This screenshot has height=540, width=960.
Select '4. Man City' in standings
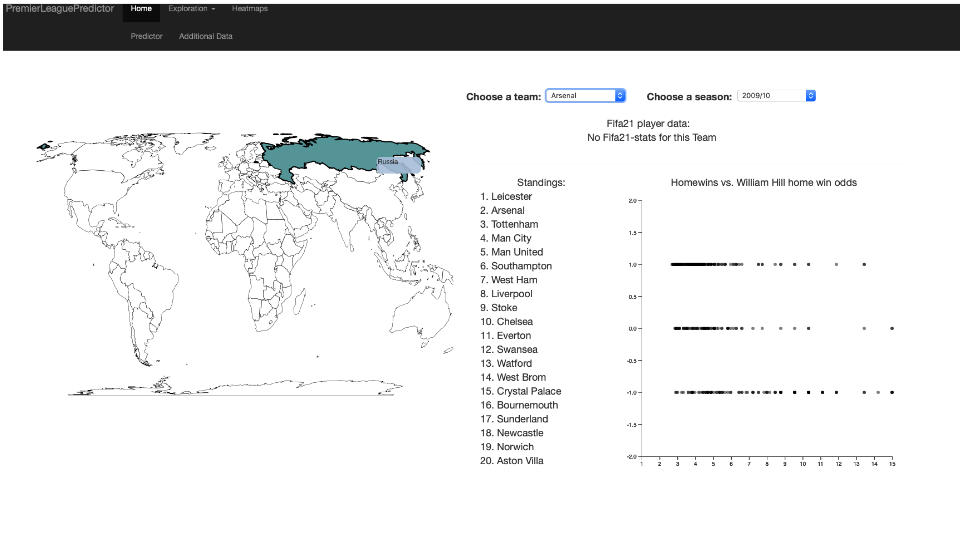[506, 238]
